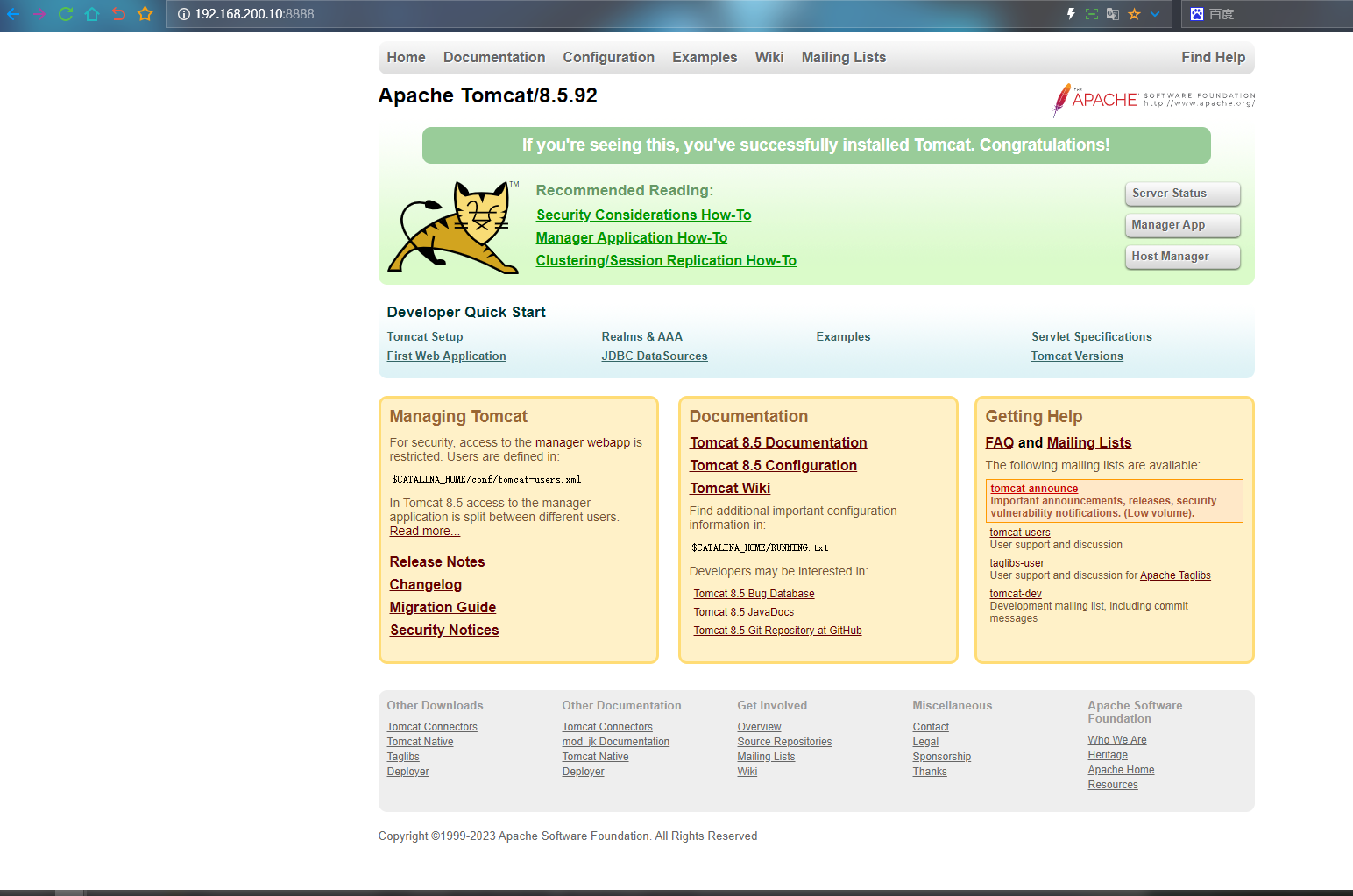Open Tomcat 8.5 Documentation link

click(779, 443)
